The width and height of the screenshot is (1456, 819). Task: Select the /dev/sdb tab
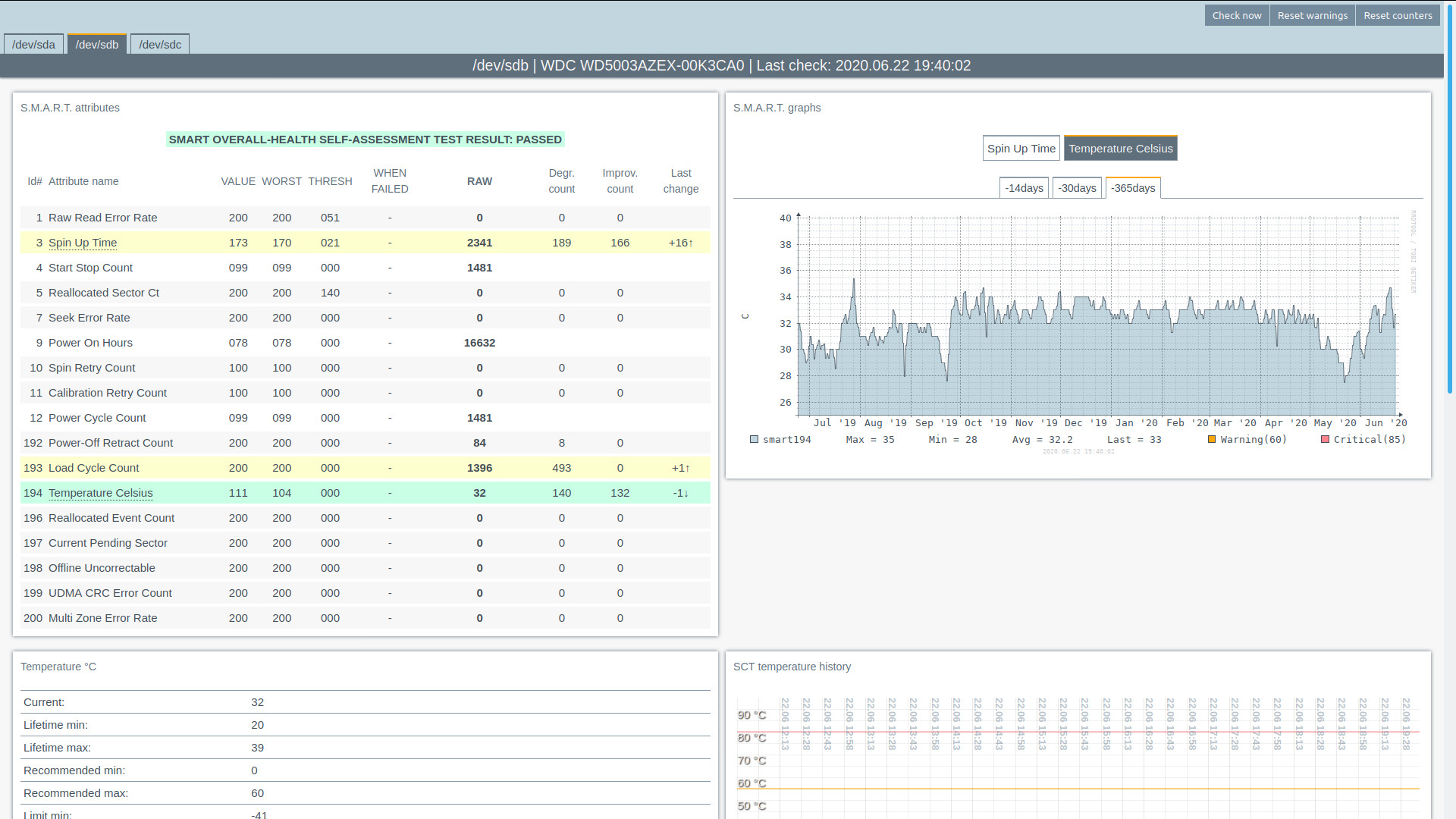[x=97, y=45]
